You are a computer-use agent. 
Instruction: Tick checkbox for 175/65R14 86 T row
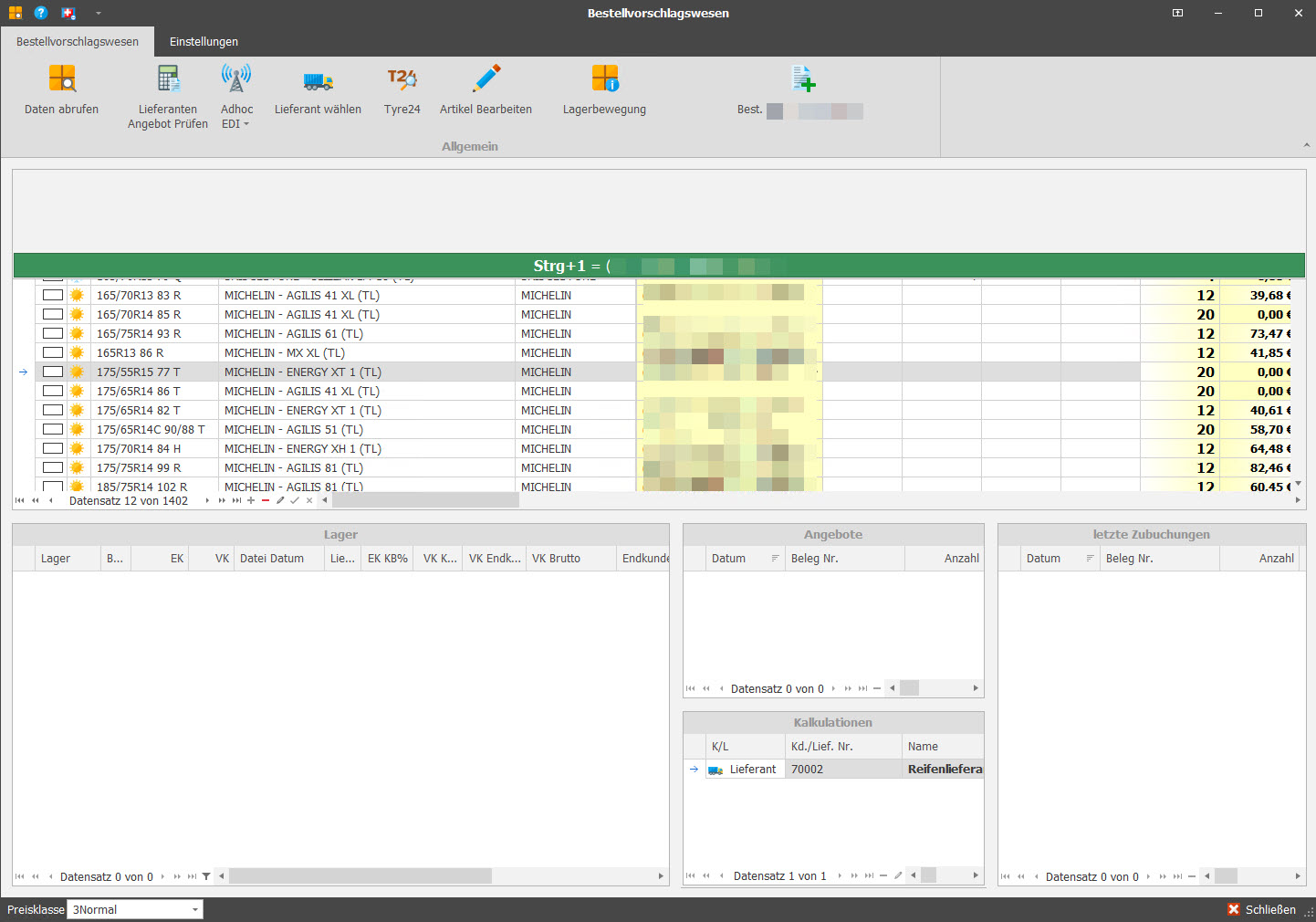(53, 391)
